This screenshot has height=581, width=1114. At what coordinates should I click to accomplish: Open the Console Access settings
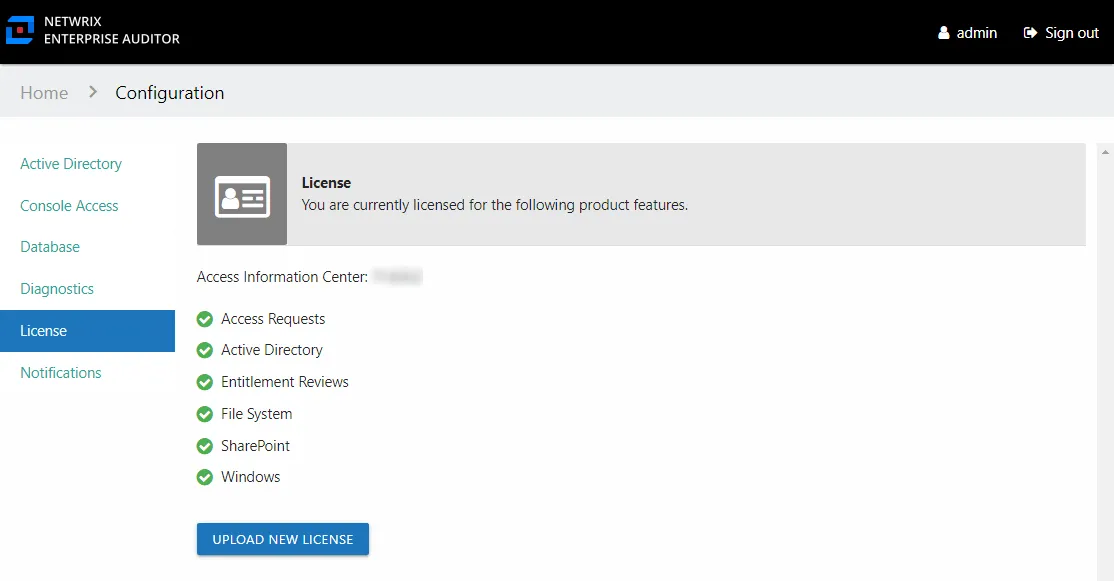(69, 206)
